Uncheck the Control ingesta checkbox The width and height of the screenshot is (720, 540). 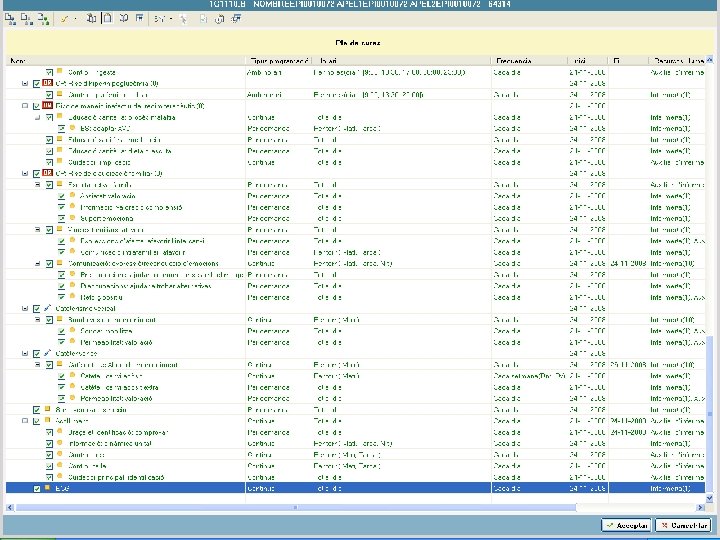tap(49, 72)
